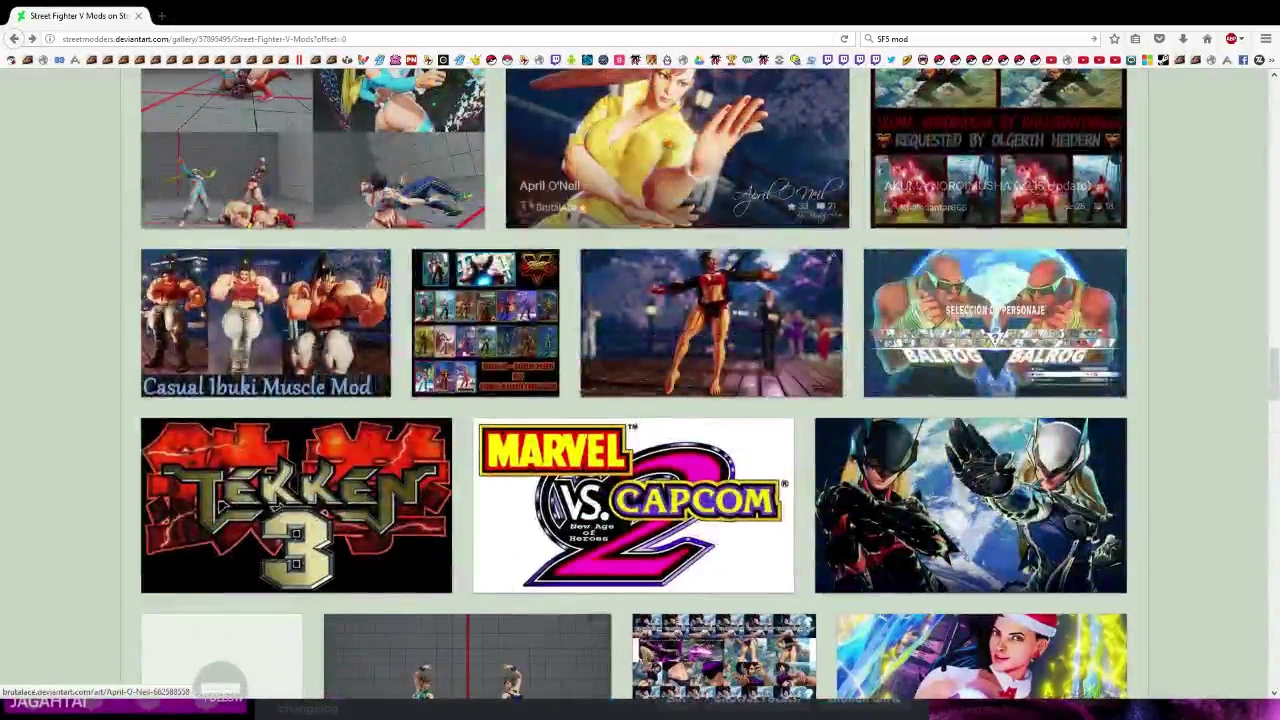Open the Tekken 3 thumbnail
The image size is (1280, 720).
point(296,505)
